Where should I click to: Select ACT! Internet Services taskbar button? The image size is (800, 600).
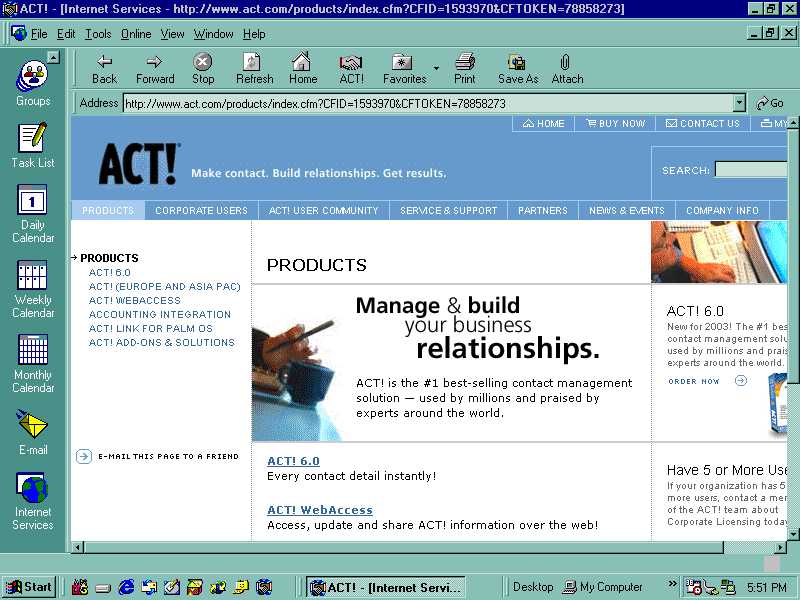pyautogui.click(x=386, y=587)
